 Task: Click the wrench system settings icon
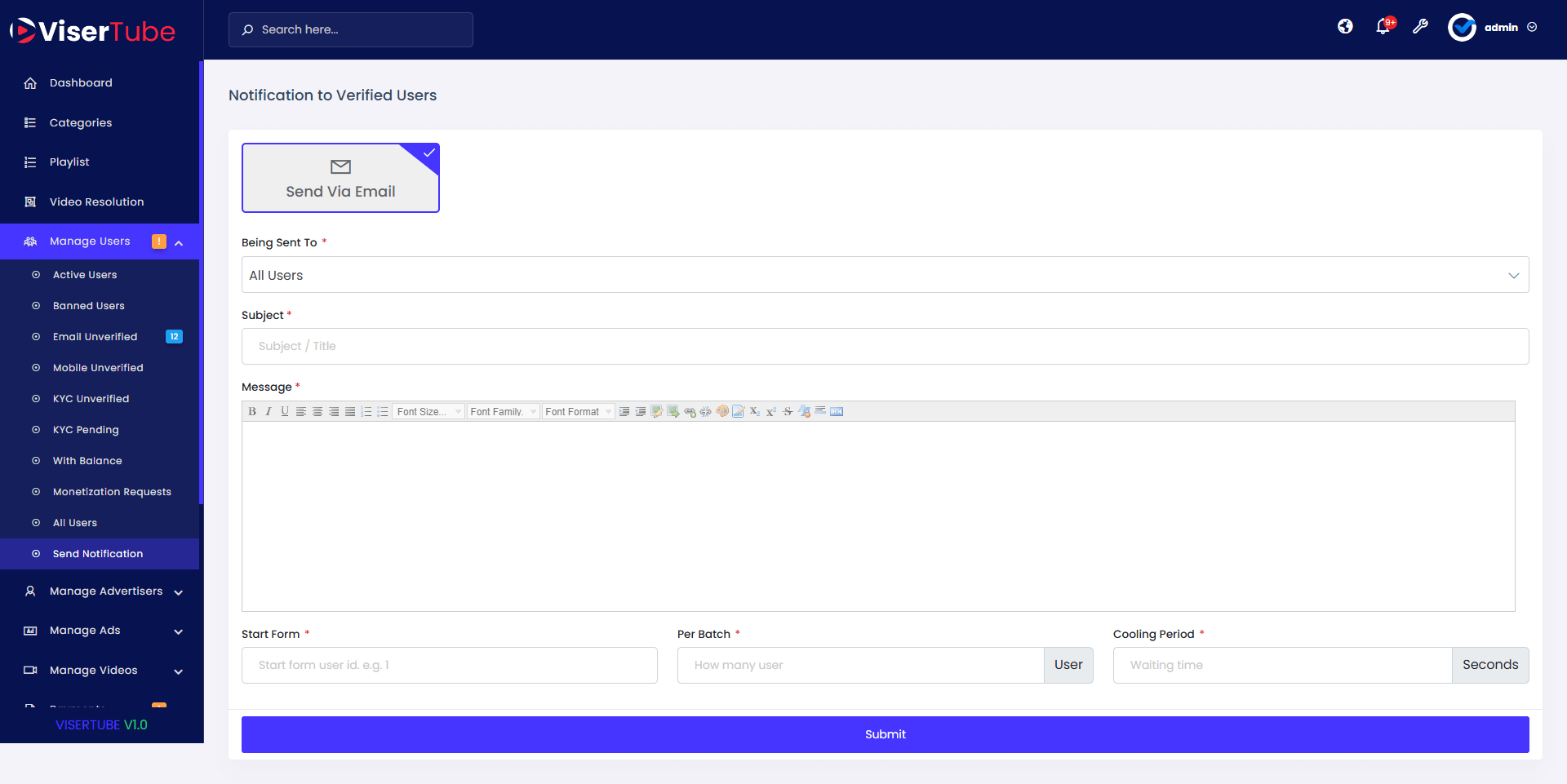[x=1420, y=27]
